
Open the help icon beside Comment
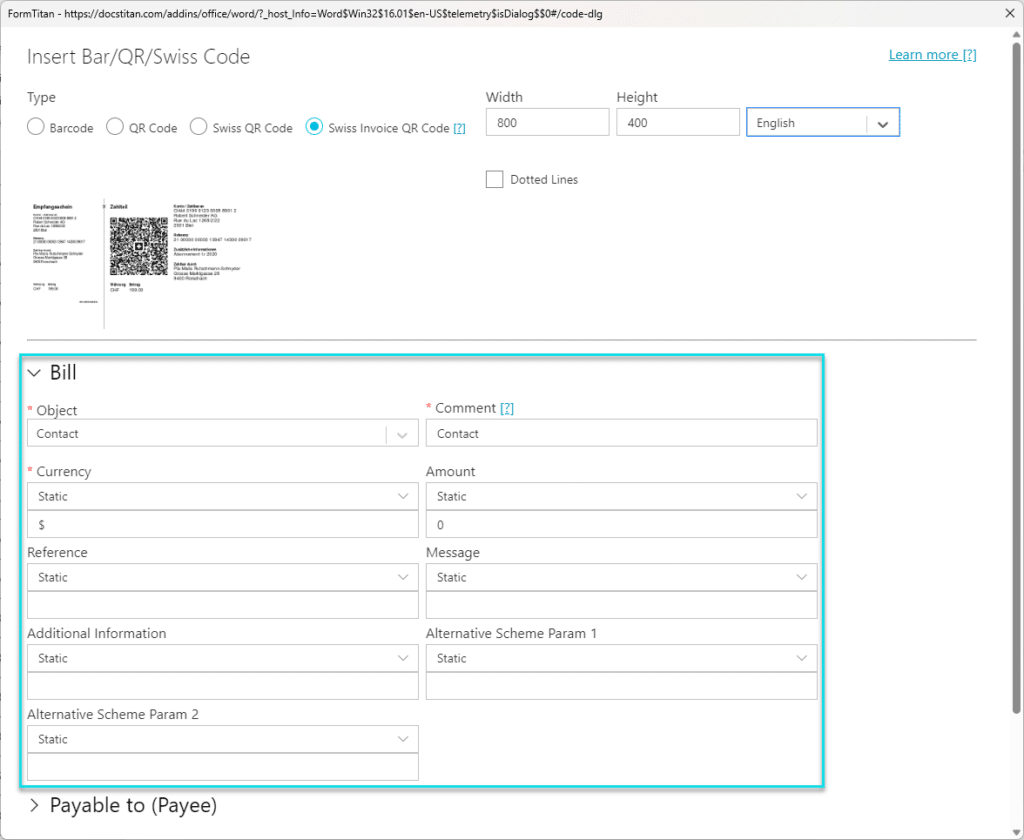click(507, 408)
